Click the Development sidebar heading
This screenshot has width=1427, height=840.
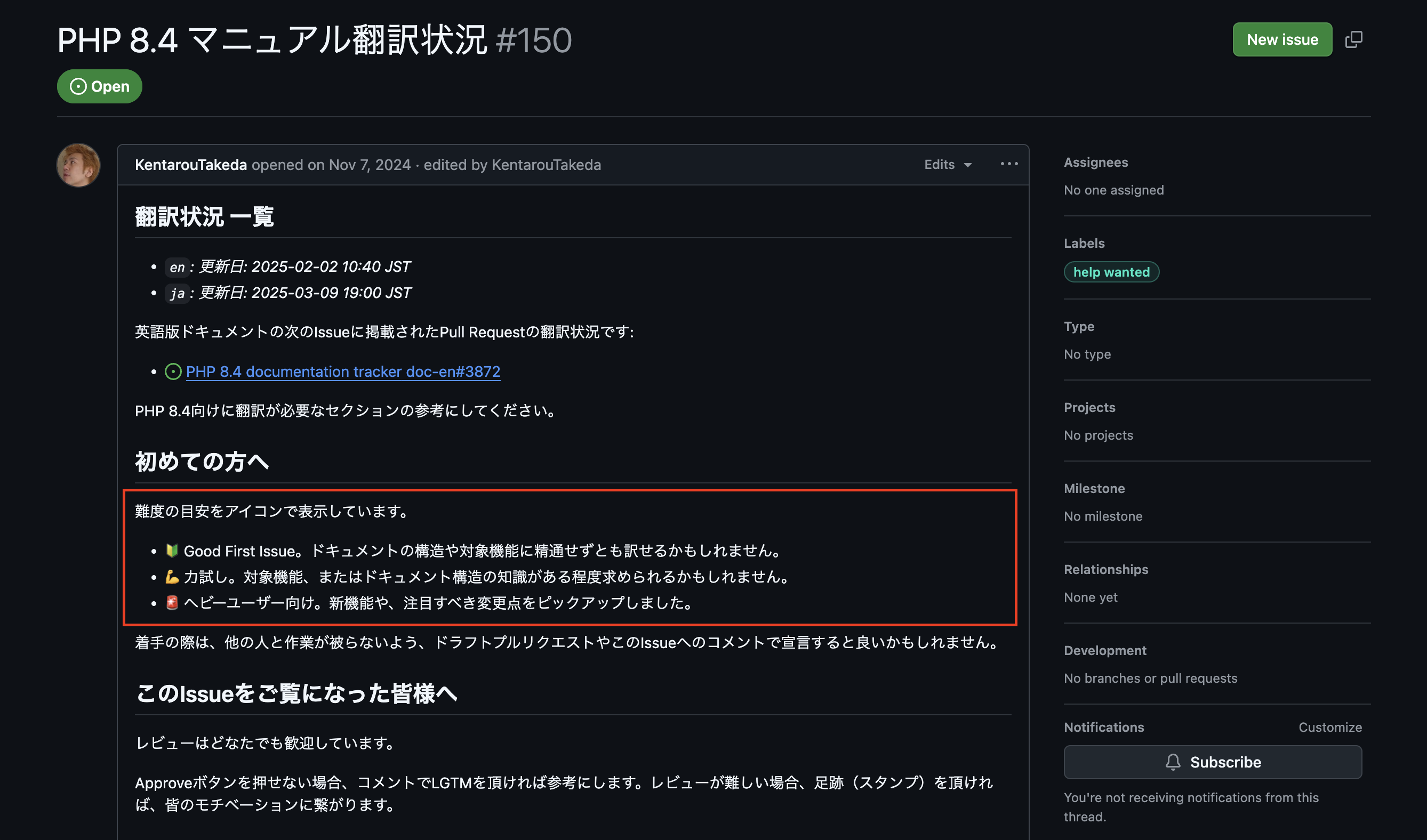(x=1105, y=650)
